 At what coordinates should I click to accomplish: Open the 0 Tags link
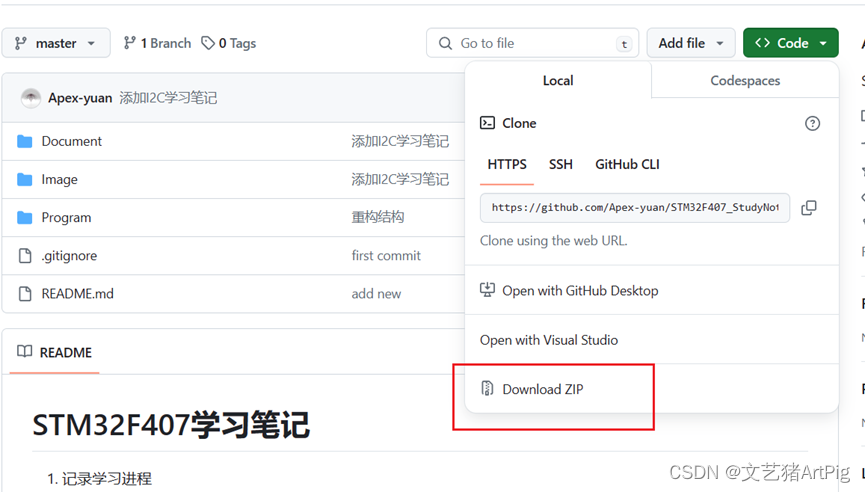[x=228, y=43]
